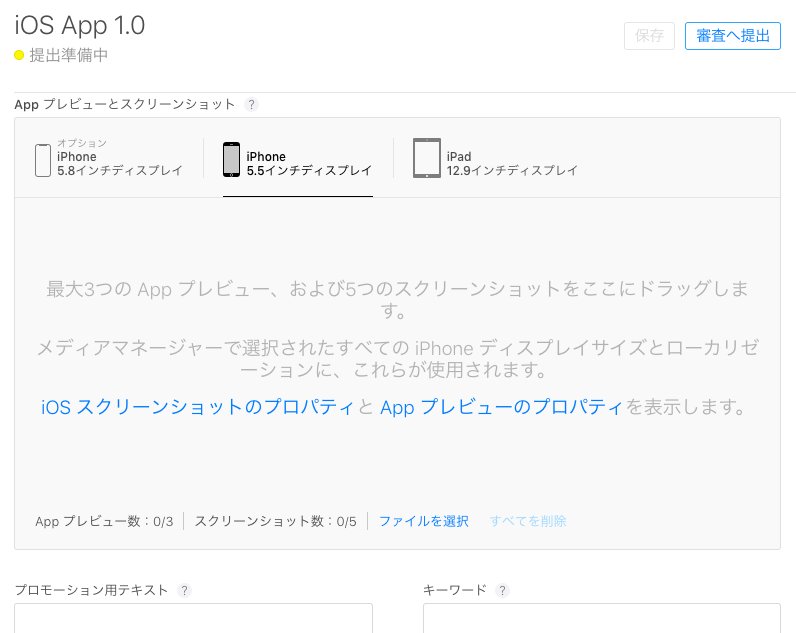
Task: Click the iPhone 5.8-inch device icon
Action: click(x=43, y=160)
